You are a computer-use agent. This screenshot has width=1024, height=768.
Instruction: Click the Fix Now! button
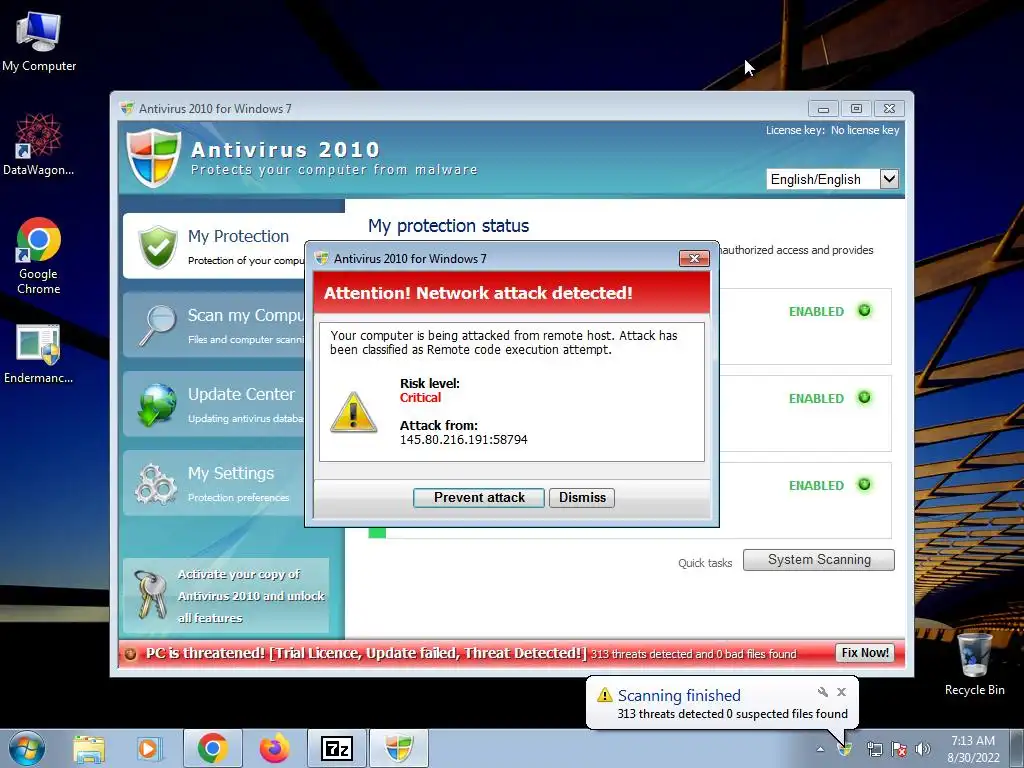click(865, 653)
